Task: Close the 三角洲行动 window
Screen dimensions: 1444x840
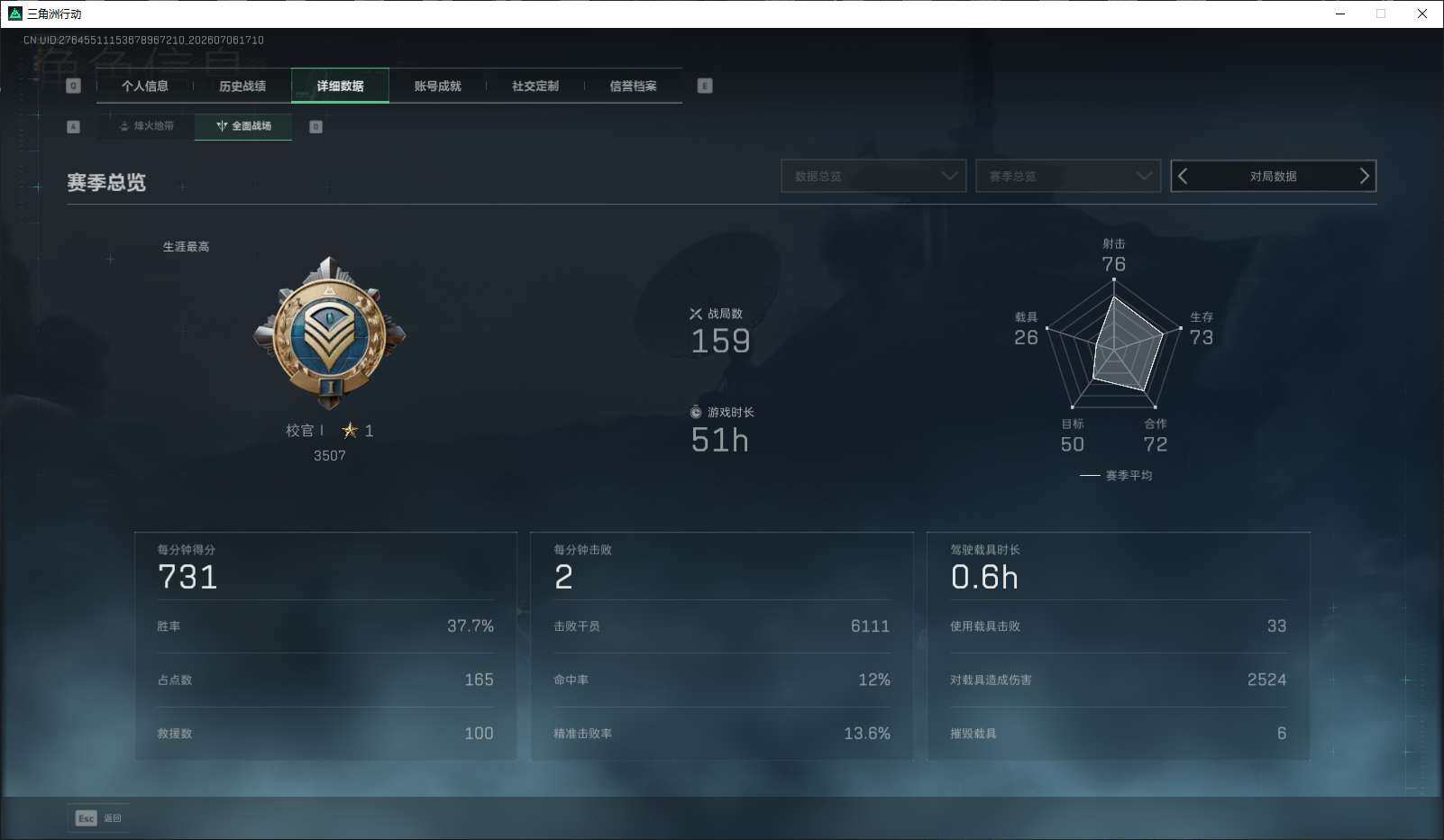Action: 1422,14
